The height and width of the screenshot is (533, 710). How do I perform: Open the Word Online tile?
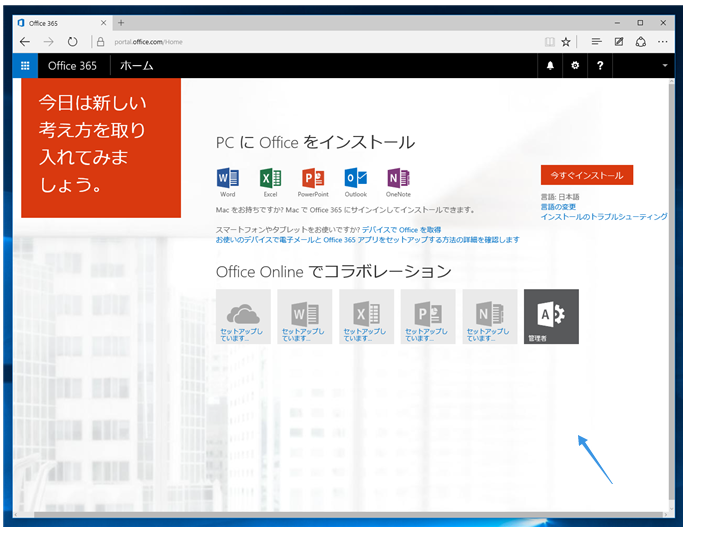tap(305, 317)
